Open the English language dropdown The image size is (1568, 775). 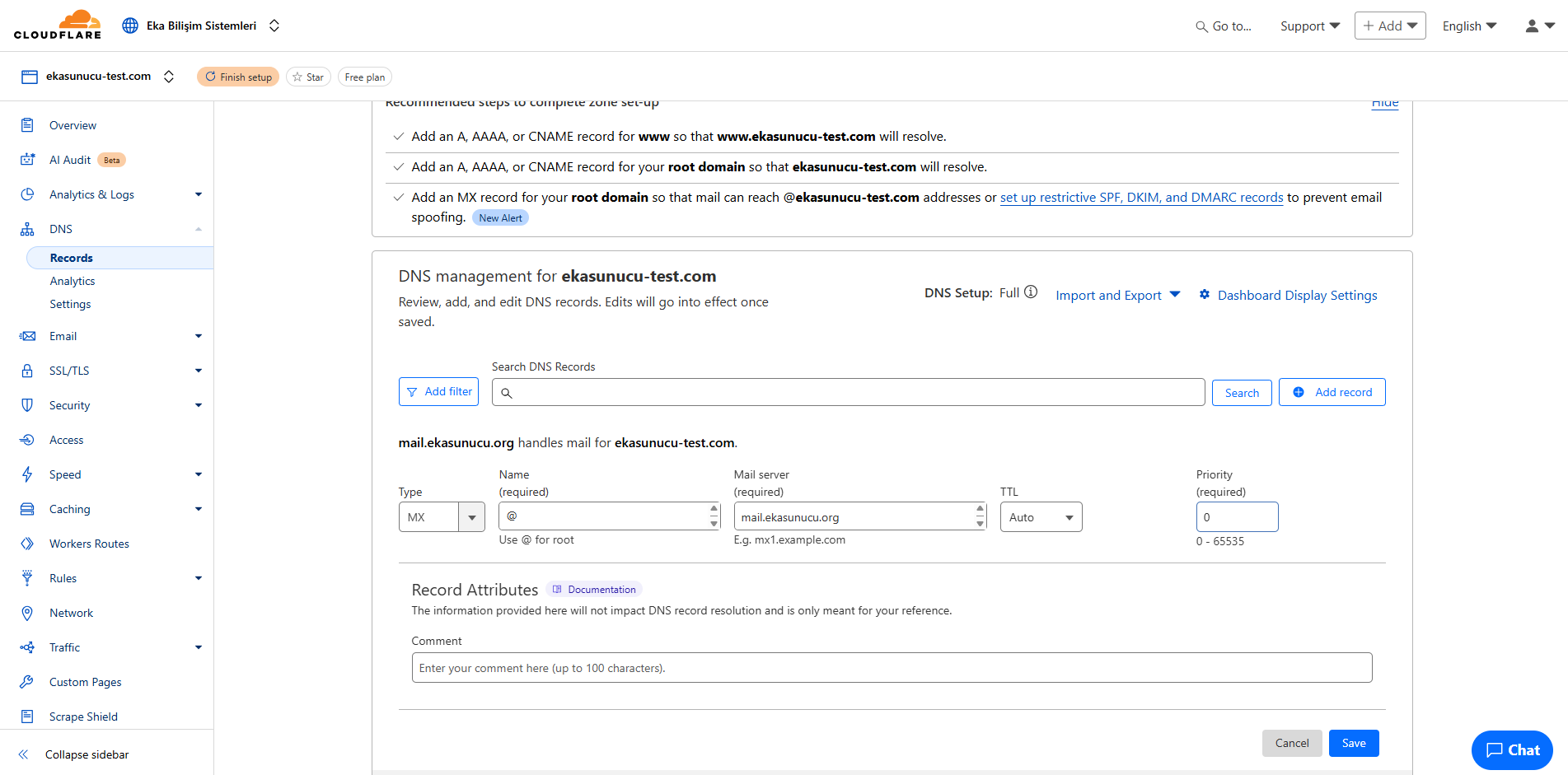[1469, 26]
